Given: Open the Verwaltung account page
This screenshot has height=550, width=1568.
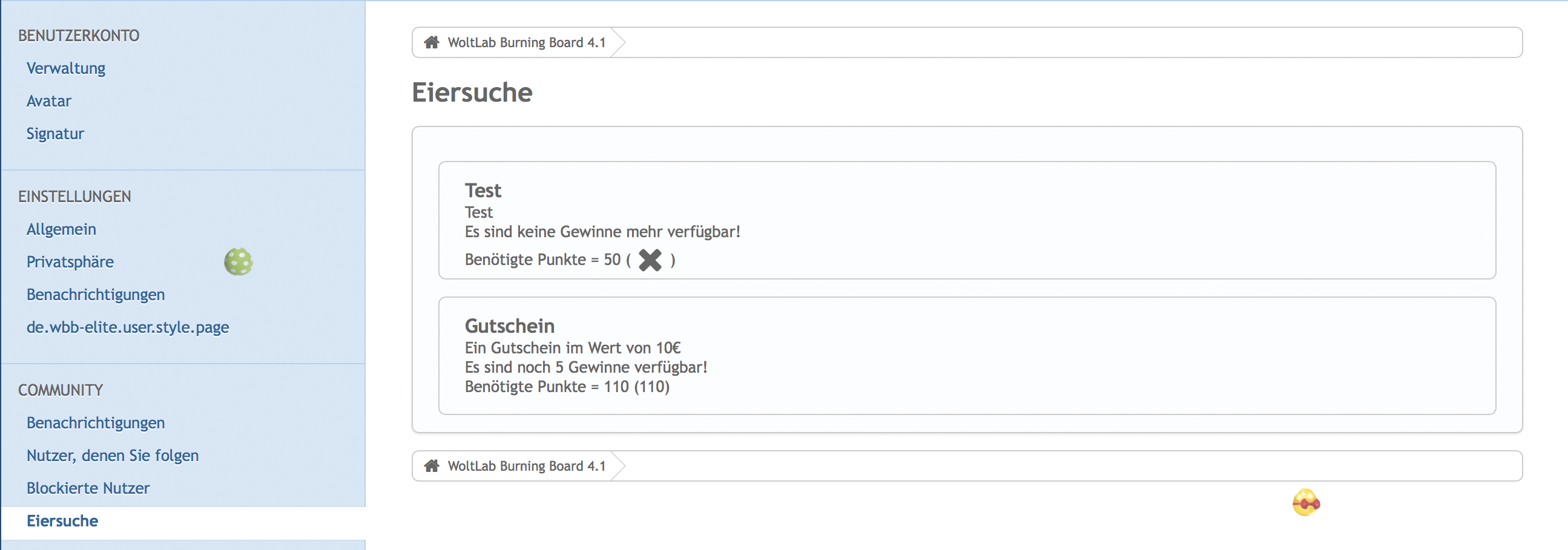Looking at the screenshot, I should coord(66,68).
